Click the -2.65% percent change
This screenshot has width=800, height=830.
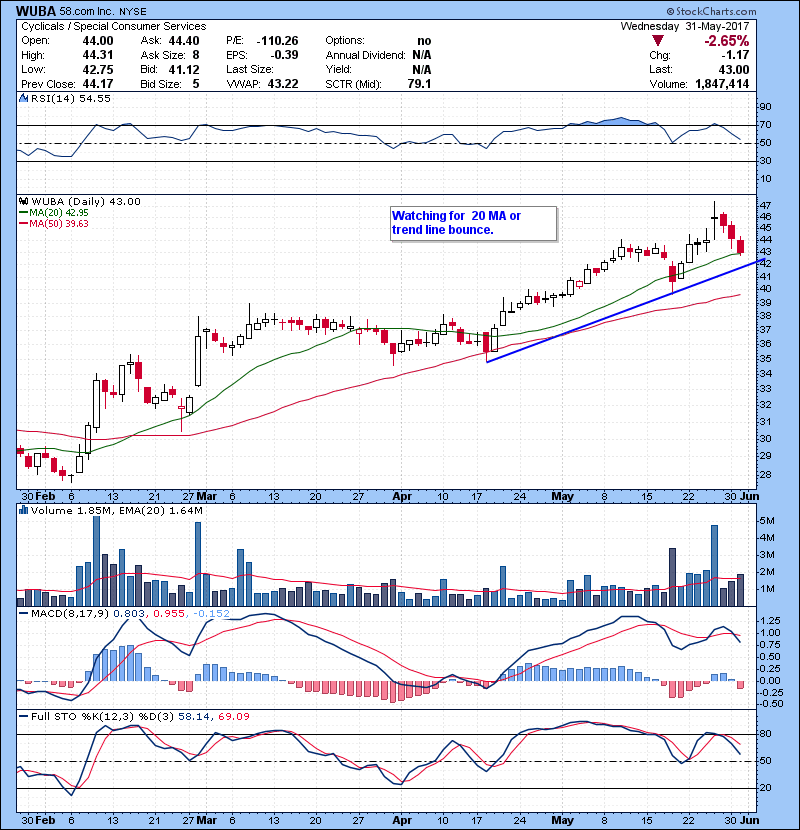[x=726, y=41]
